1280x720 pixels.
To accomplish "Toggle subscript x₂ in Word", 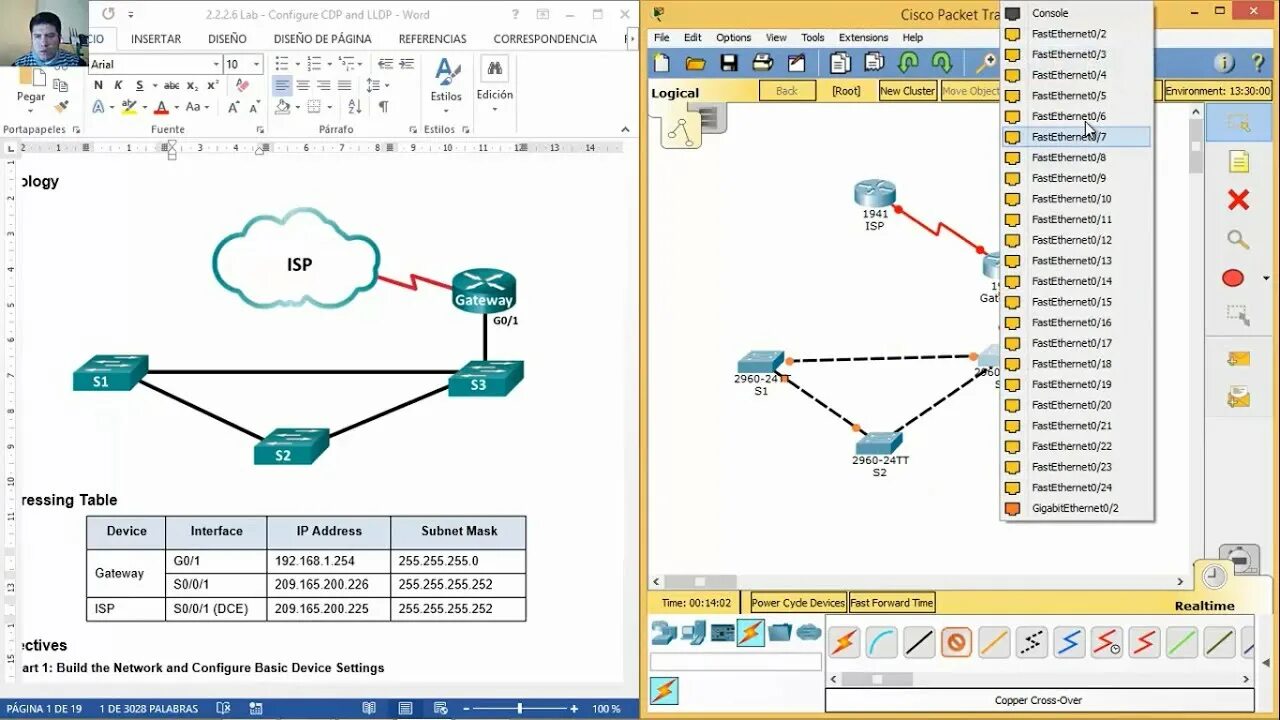I will [193, 86].
